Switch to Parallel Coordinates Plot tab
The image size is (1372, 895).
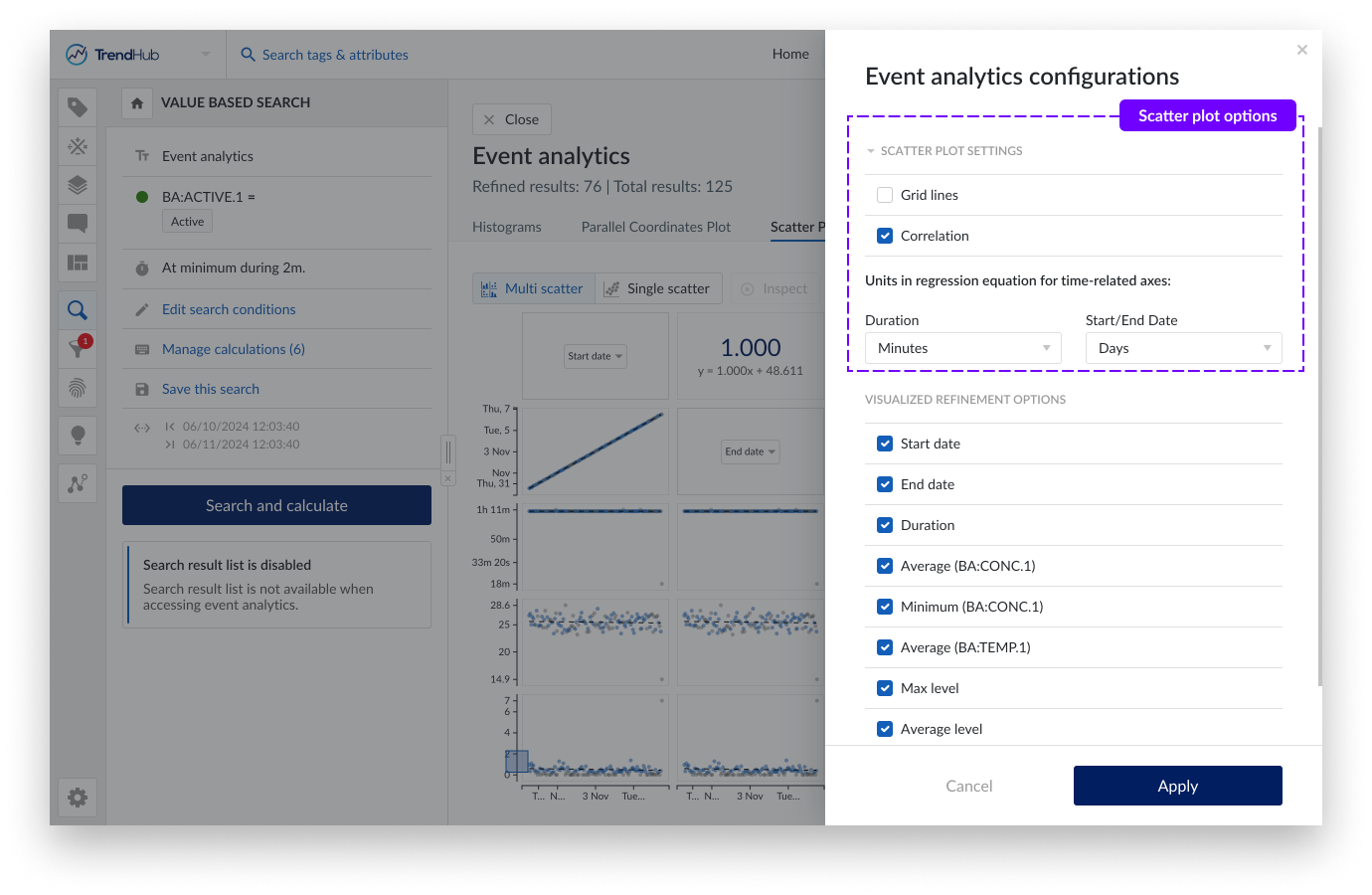click(656, 227)
